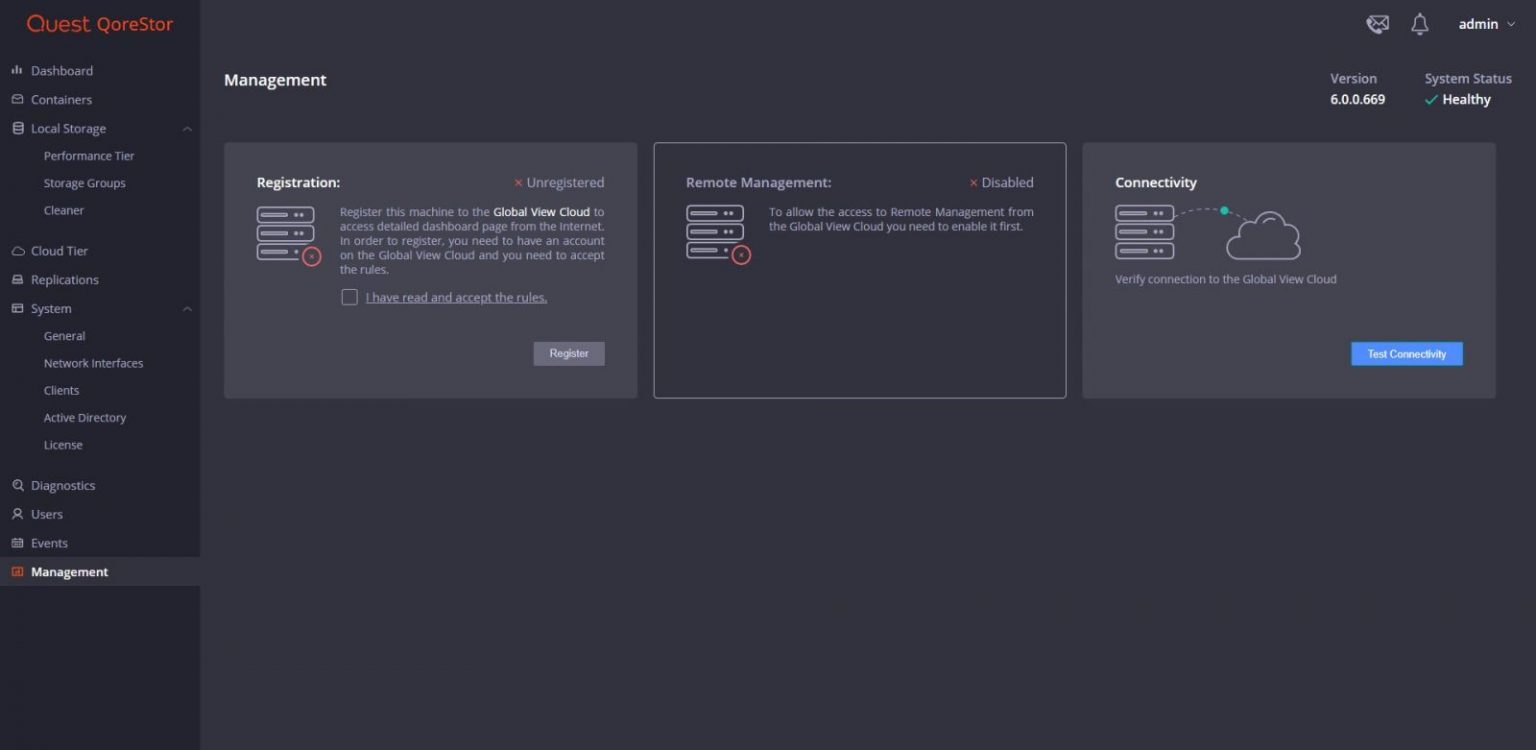Click the Registration server stack icon
1536x750 pixels.
[x=289, y=235]
